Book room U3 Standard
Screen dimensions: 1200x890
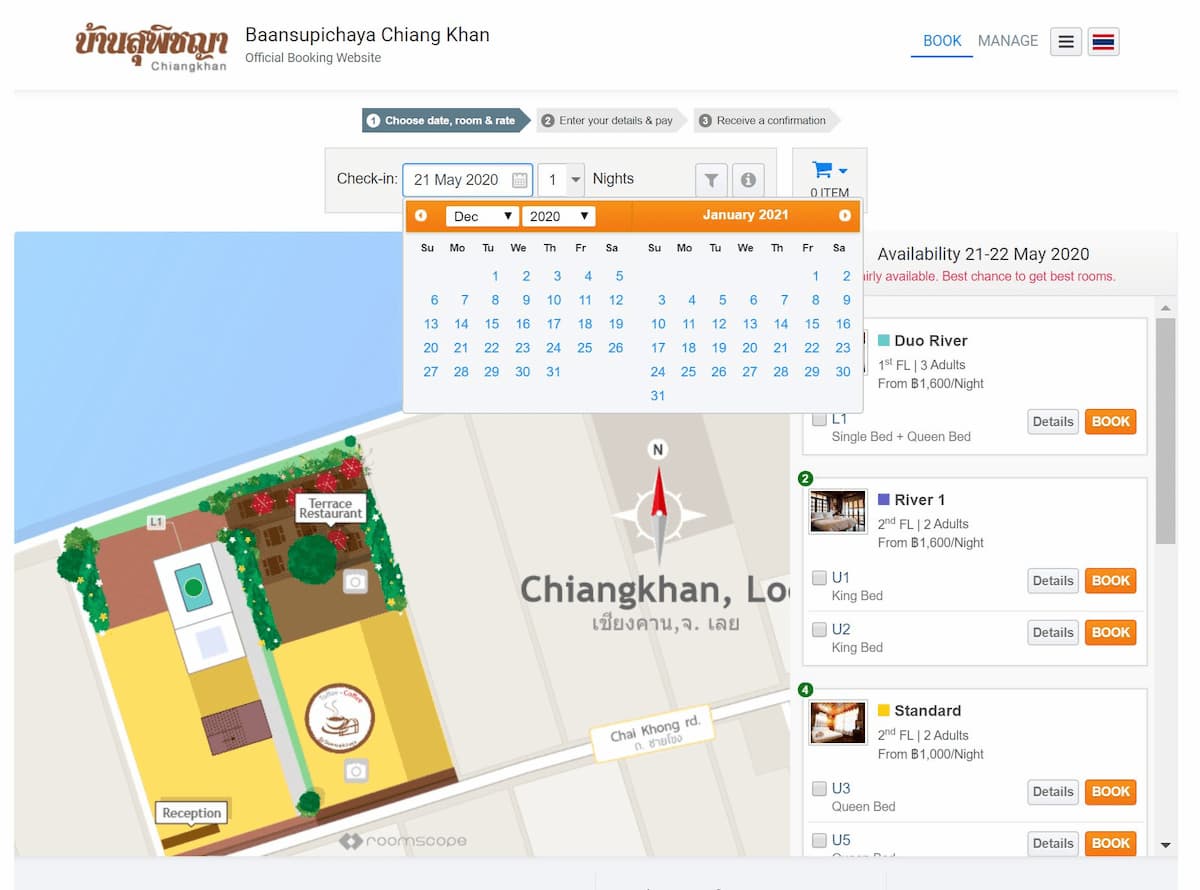[1110, 792]
